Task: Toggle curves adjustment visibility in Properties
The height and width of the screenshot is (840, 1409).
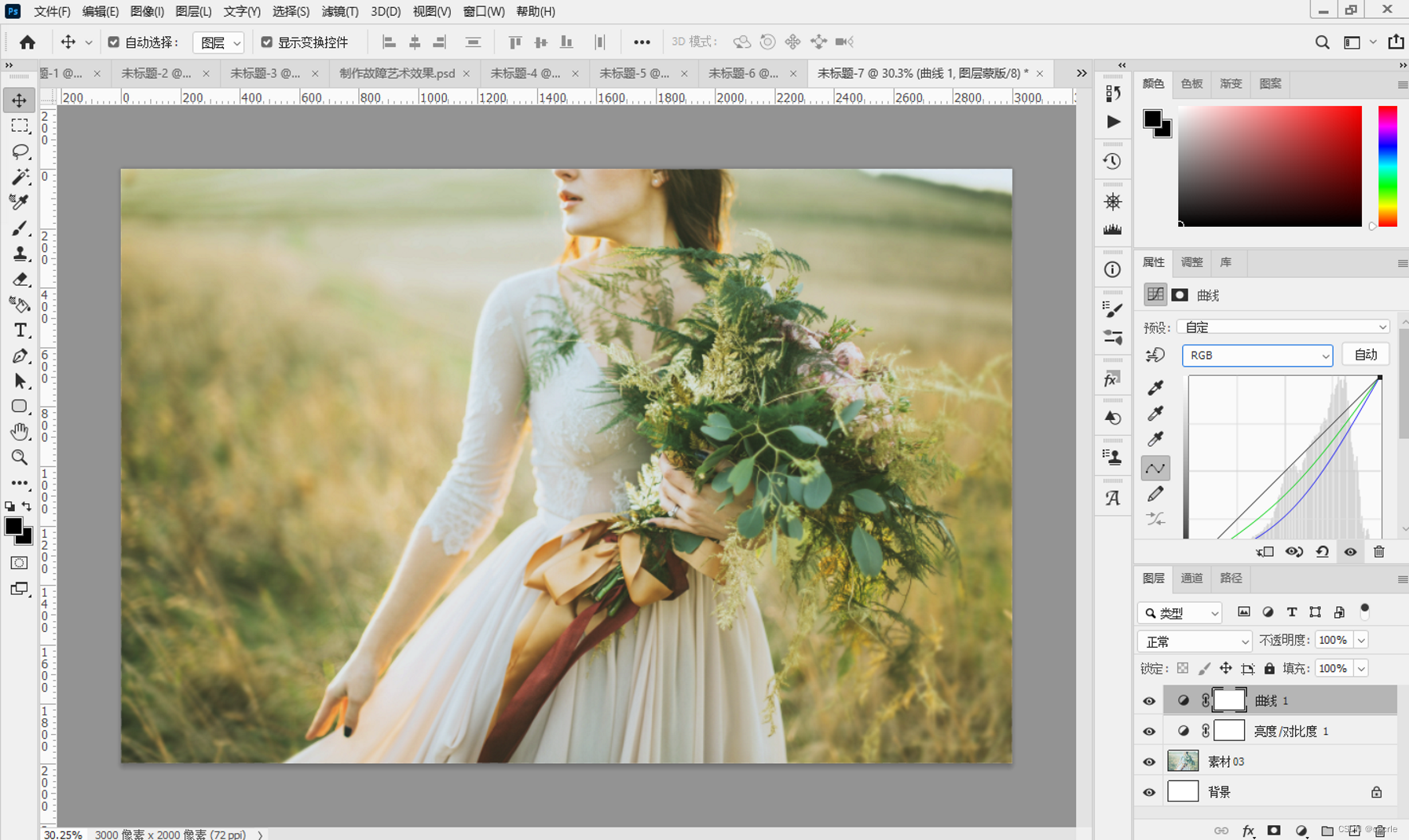Action: click(1350, 552)
